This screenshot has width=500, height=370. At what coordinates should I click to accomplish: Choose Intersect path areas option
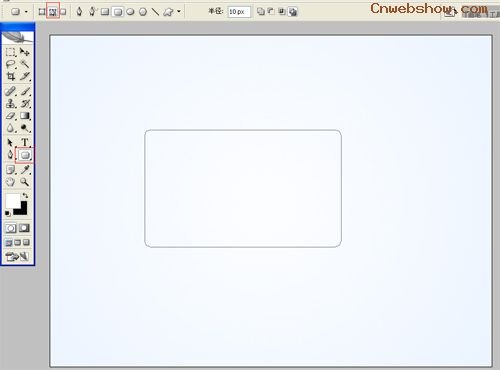click(x=282, y=12)
